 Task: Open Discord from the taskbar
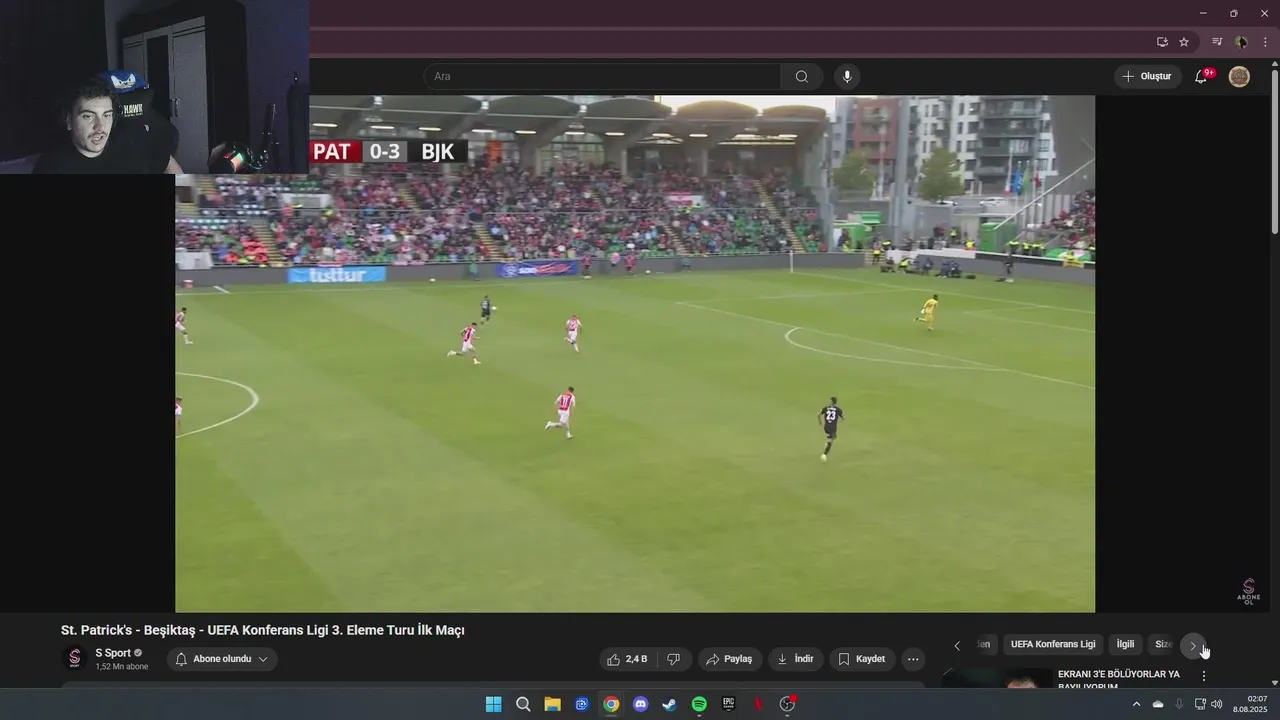[x=640, y=704]
